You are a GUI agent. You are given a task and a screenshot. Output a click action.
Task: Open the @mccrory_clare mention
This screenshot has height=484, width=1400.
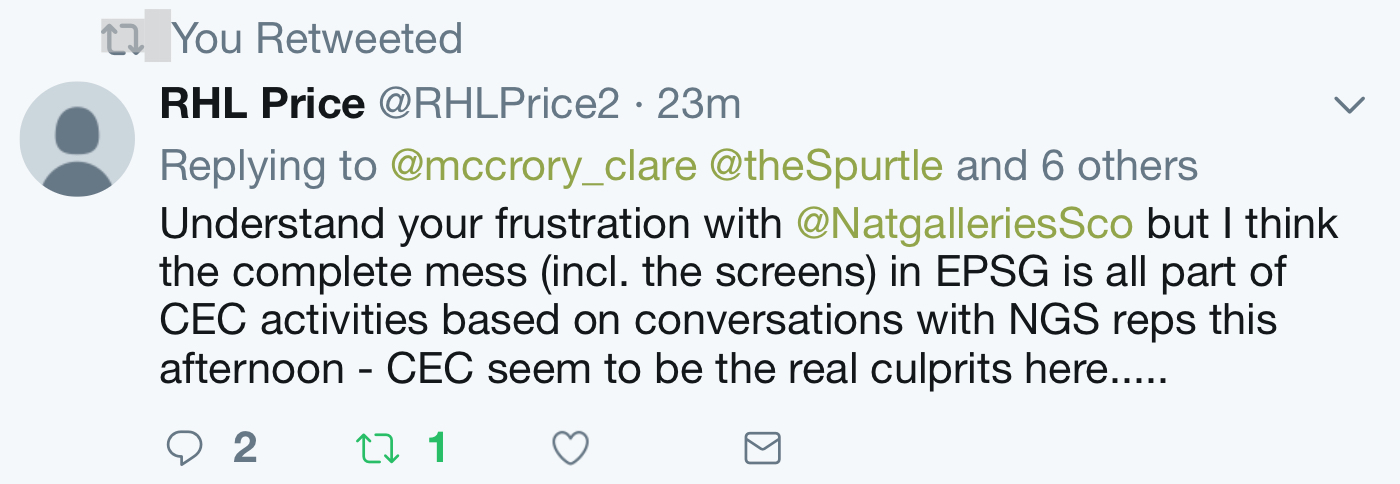545,166
